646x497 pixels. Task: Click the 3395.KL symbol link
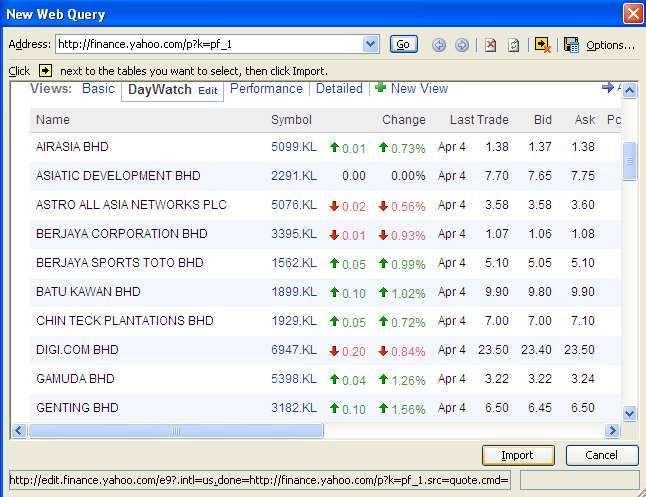[294, 234]
